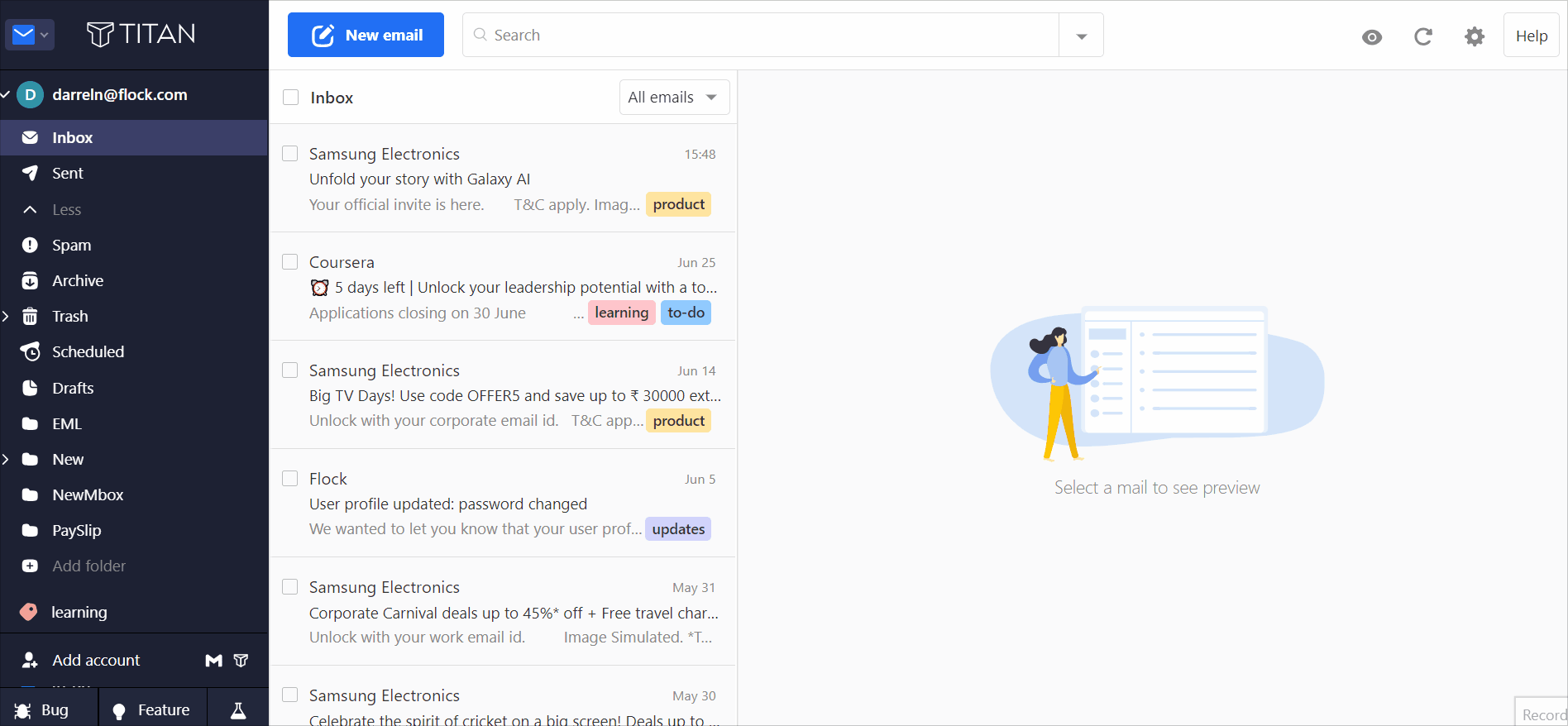Click the refresh icon in top bar
This screenshot has width=1568, height=726.
pos(1423,36)
